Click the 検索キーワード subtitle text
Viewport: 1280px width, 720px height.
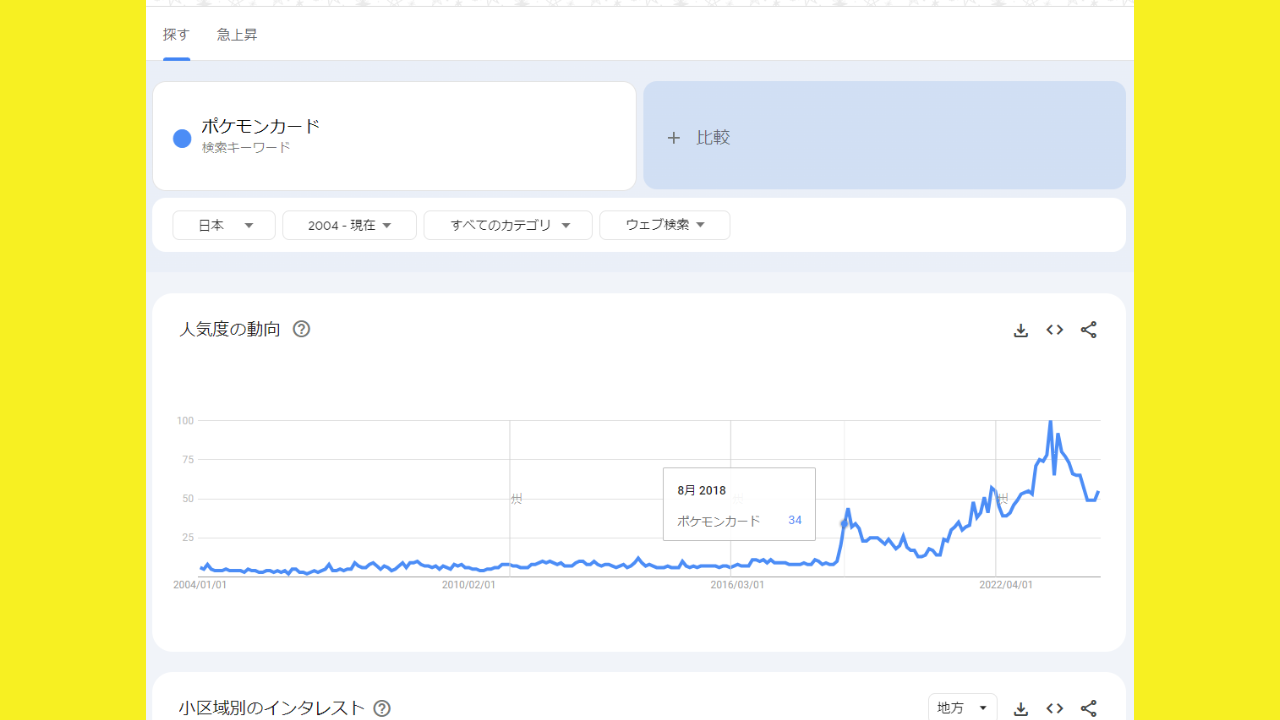click(x=246, y=148)
